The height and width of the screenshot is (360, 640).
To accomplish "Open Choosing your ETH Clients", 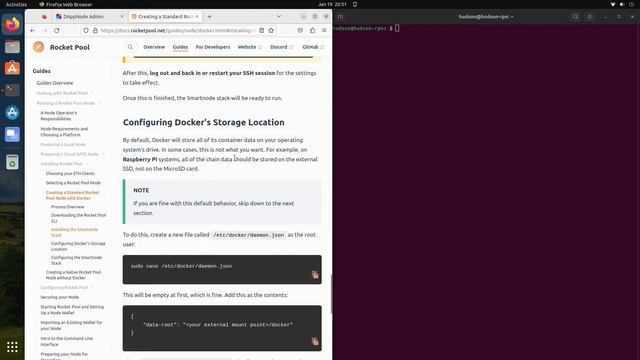I will (x=70, y=173).
